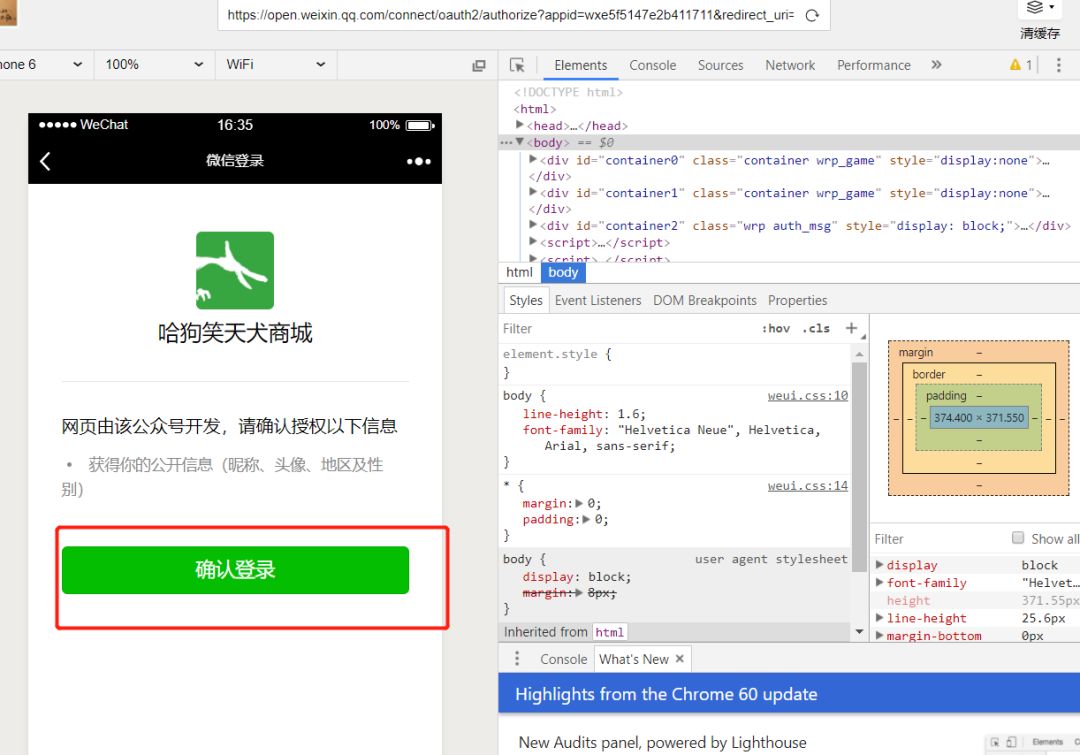Image resolution: width=1080 pixels, height=755 pixels.
Task: Expand the head element node
Action: point(520,125)
